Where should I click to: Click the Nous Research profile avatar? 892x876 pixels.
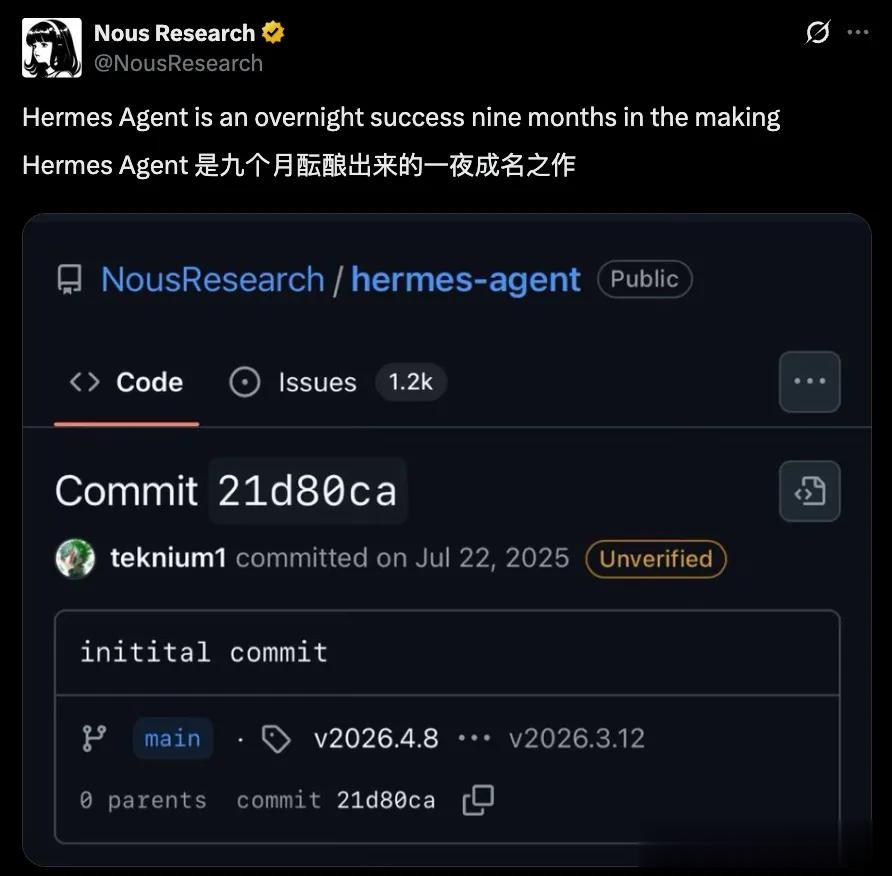pos(52,47)
